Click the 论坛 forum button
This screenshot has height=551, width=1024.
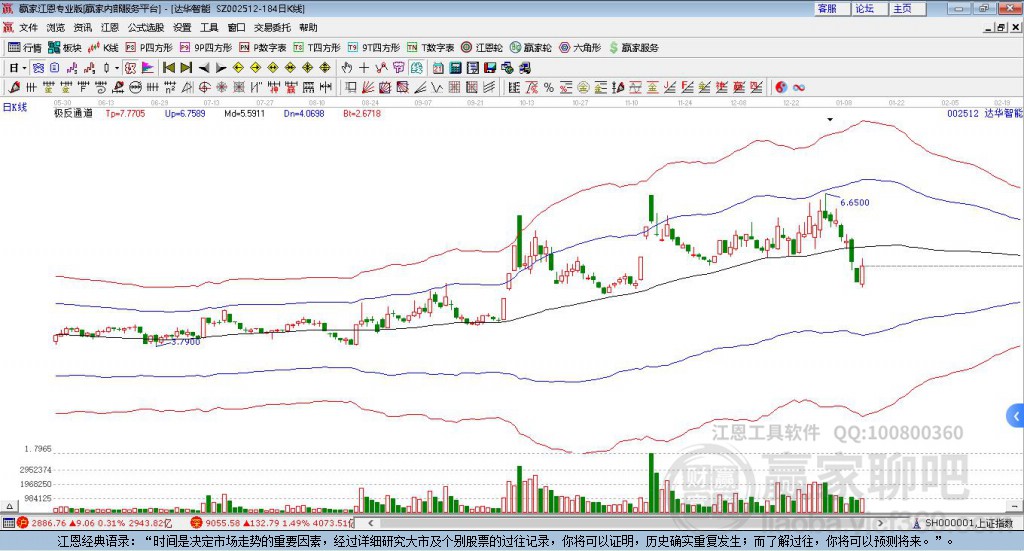[x=869, y=8]
